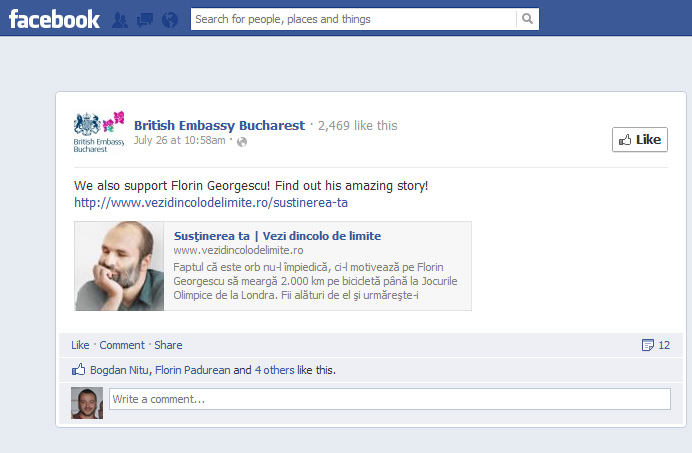Open notifications globe icon in top bar
The image size is (692, 453).
click(x=170, y=20)
